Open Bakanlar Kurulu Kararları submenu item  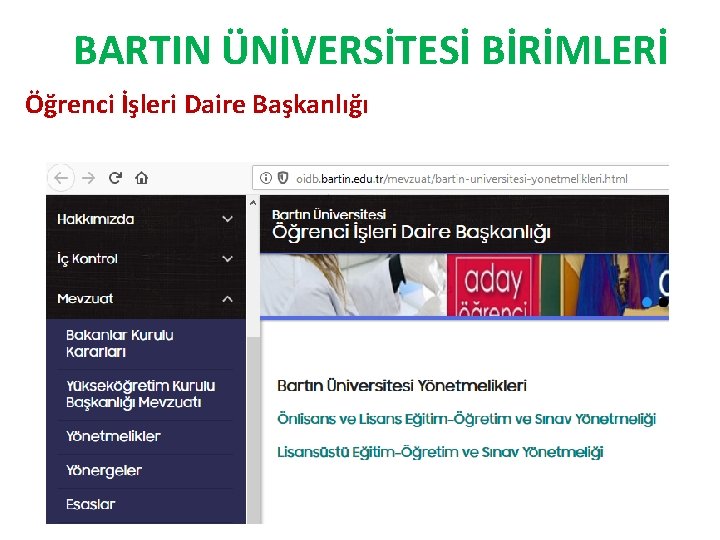click(x=119, y=343)
